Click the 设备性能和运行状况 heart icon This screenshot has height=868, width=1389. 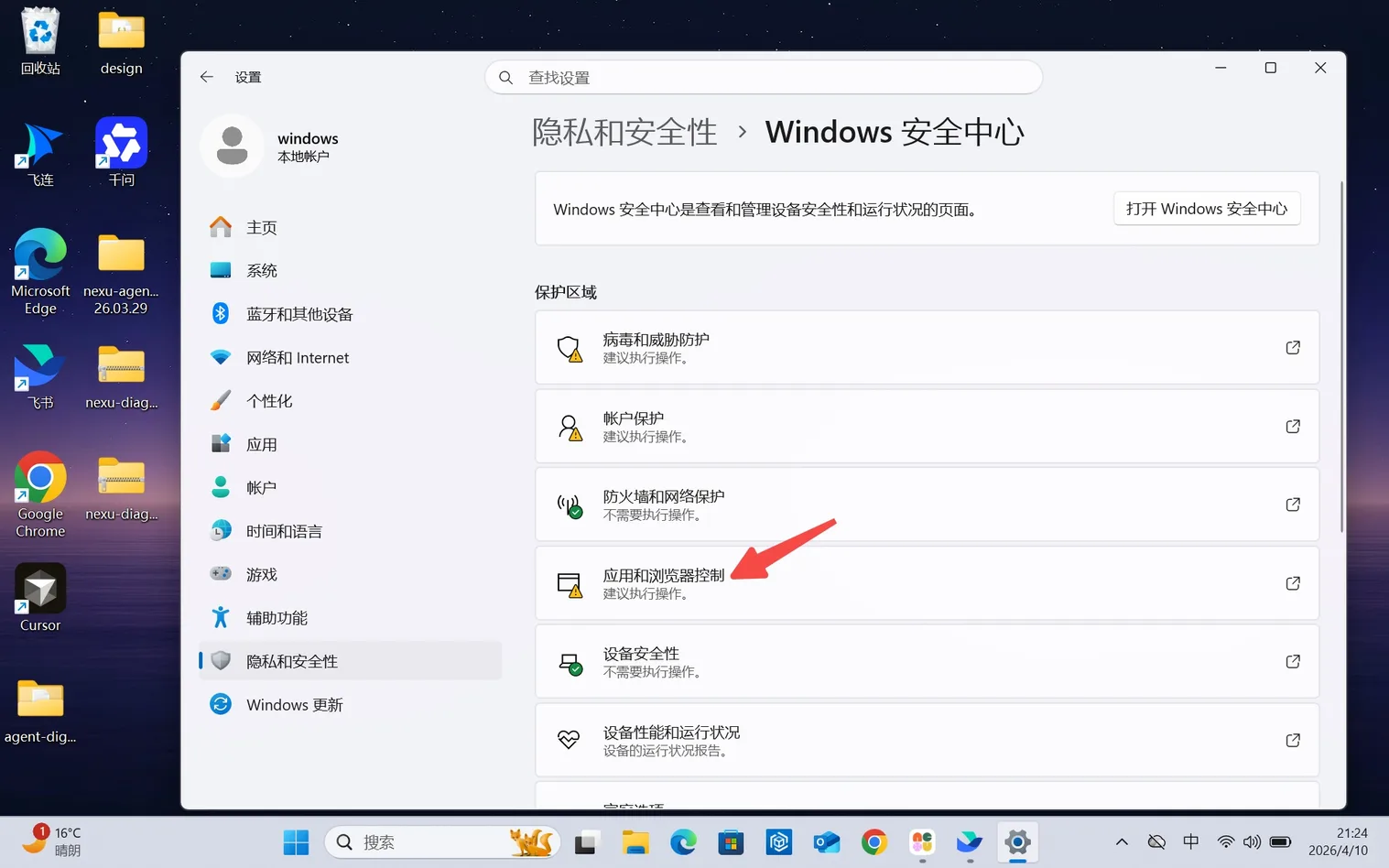point(570,740)
